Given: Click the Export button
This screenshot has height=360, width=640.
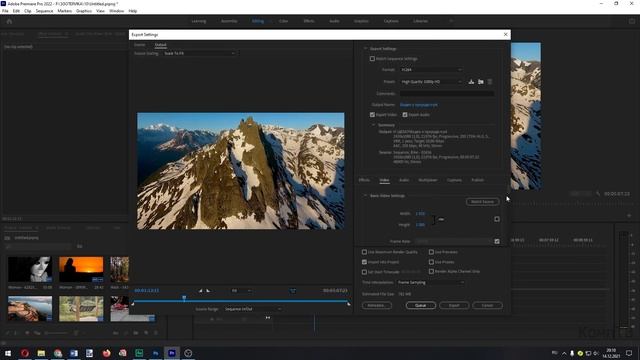Looking at the screenshot, I should tap(454, 305).
